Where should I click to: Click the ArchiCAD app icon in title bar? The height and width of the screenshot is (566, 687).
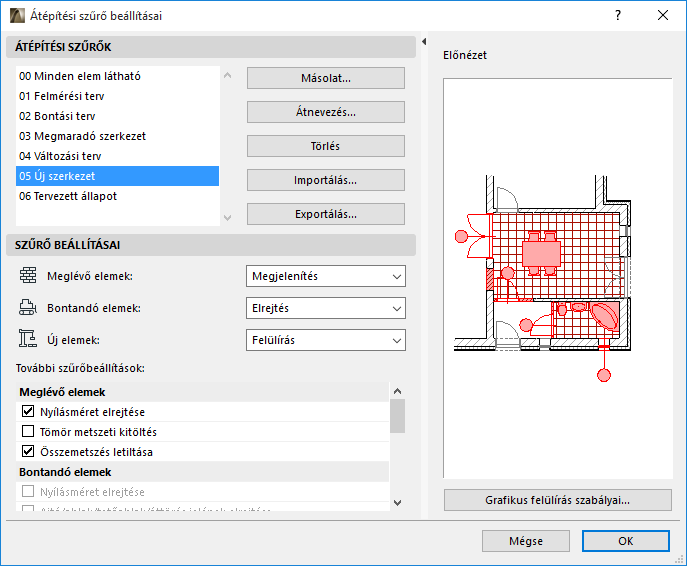click(x=17, y=16)
